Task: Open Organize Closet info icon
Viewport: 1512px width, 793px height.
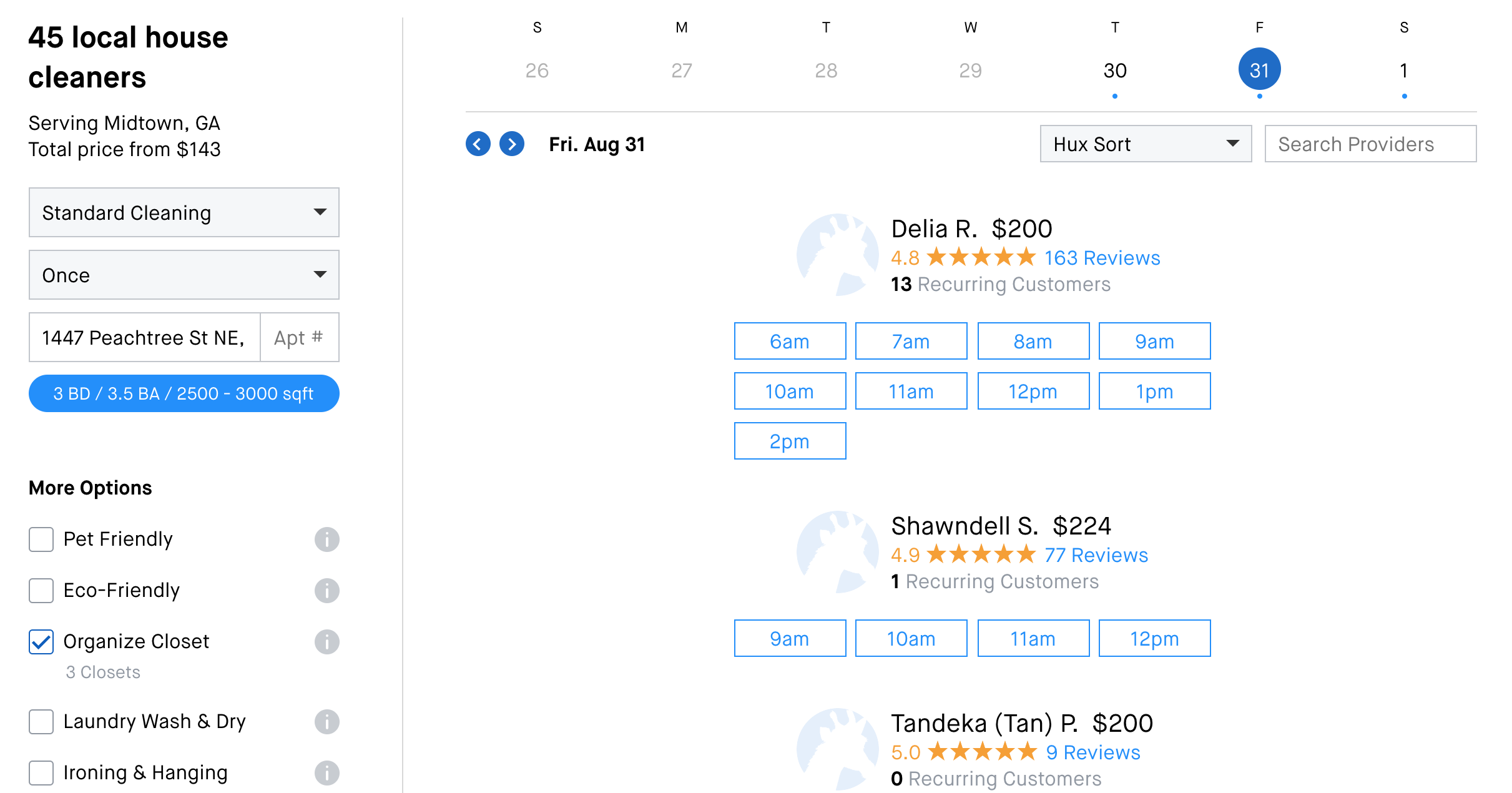Action: [326, 642]
